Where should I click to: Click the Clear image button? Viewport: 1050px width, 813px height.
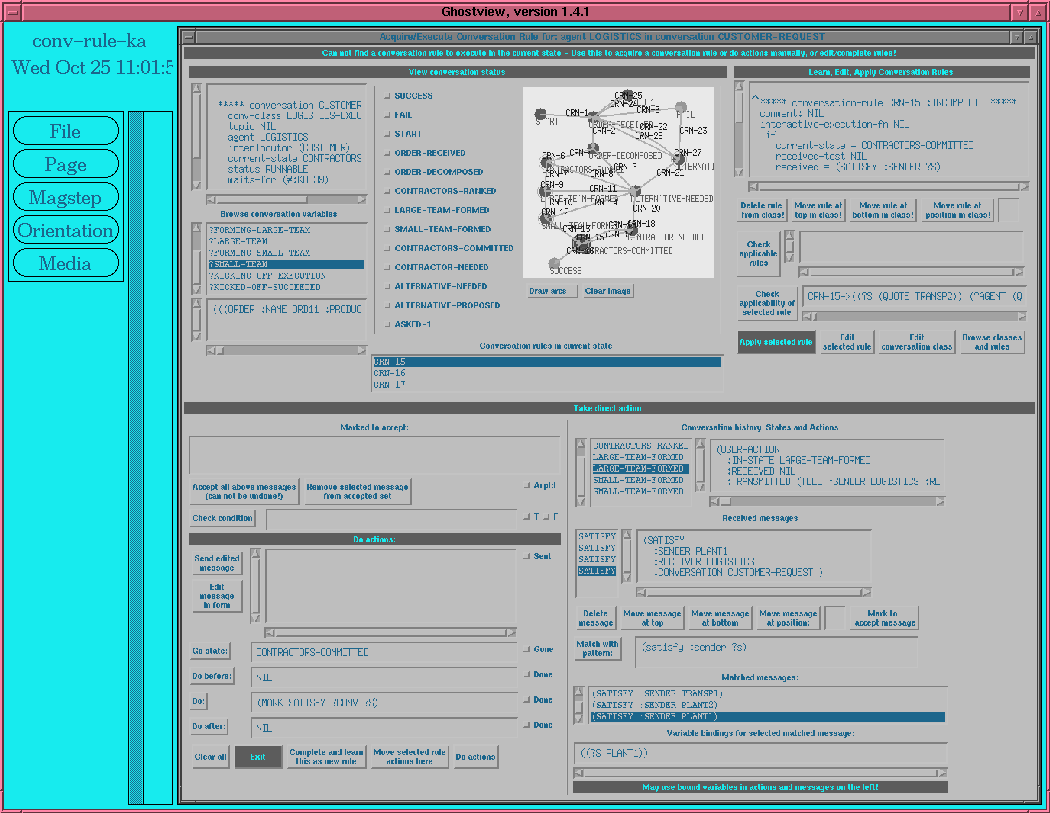607,291
